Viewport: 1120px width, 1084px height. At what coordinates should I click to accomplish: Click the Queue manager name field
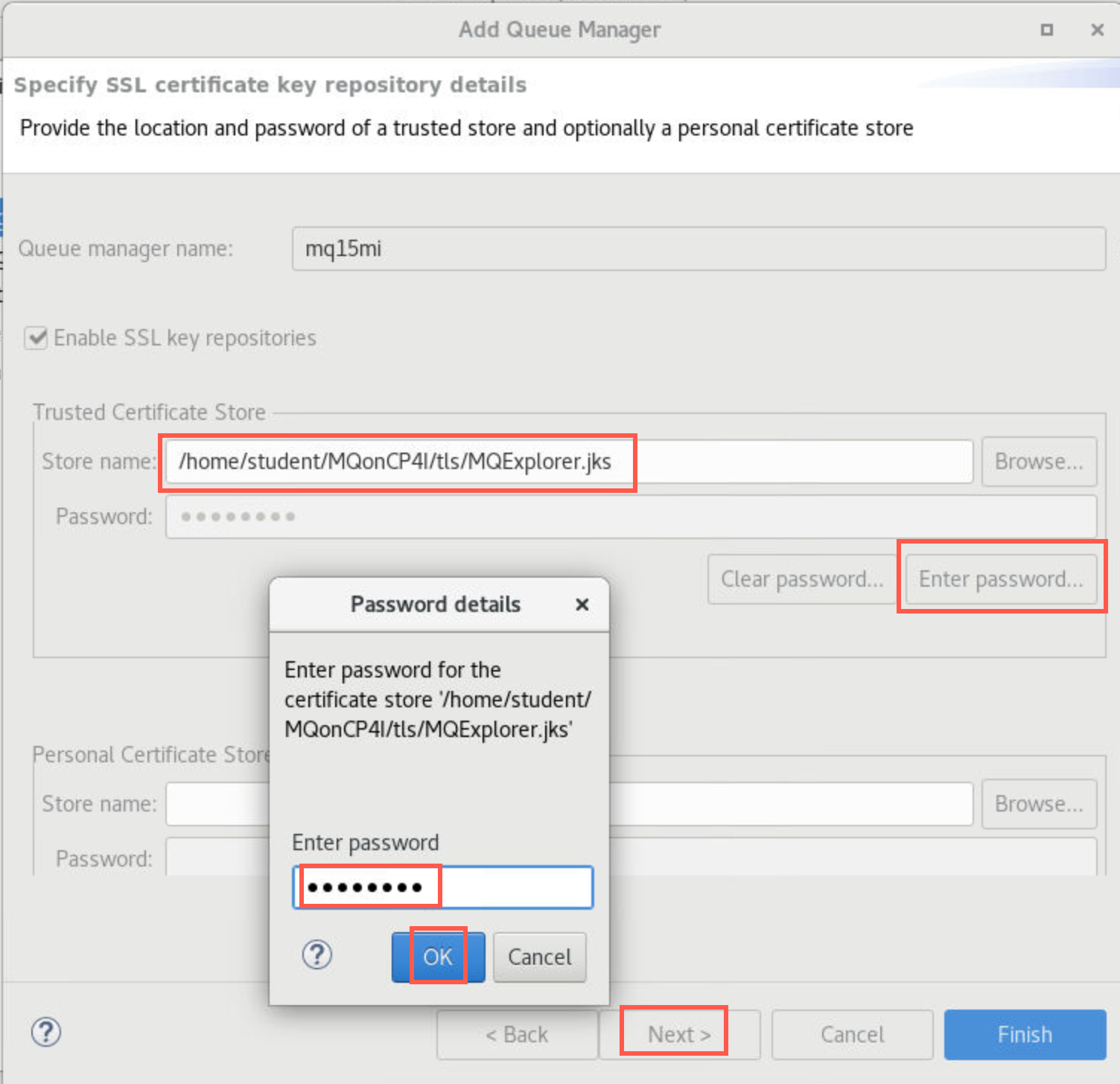pyautogui.click(x=699, y=249)
